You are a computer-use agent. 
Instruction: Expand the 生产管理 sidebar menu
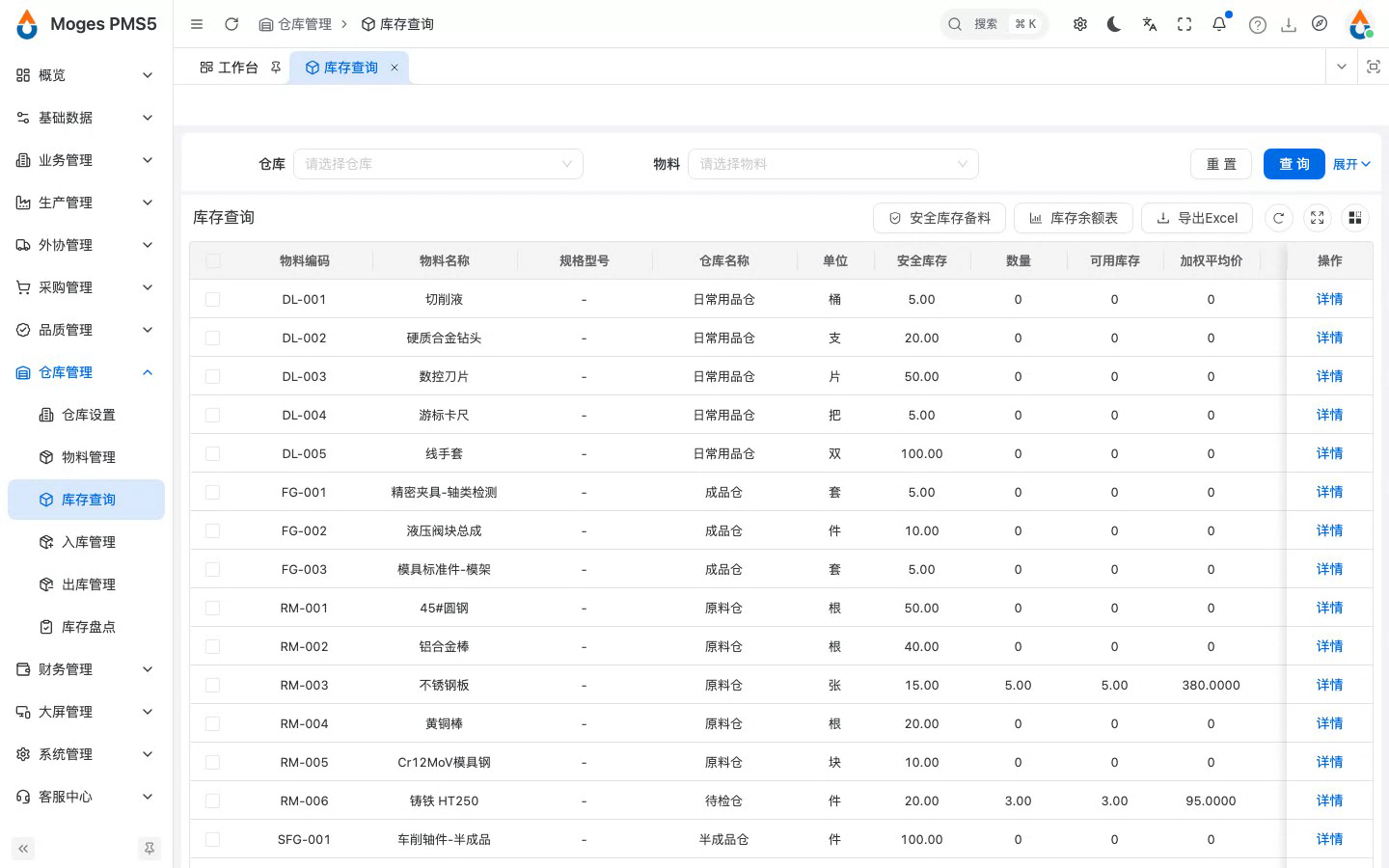85,203
